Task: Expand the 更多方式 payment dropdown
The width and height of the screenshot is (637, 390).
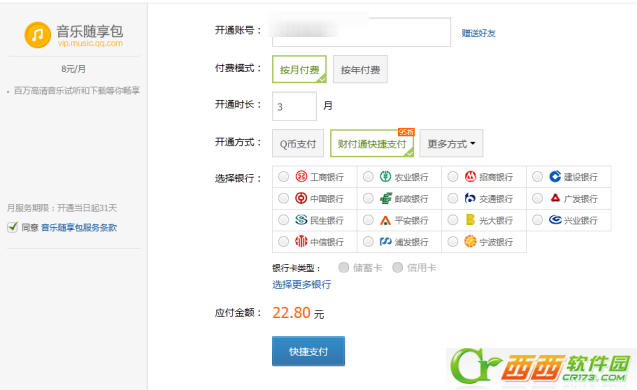Action: coord(451,143)
